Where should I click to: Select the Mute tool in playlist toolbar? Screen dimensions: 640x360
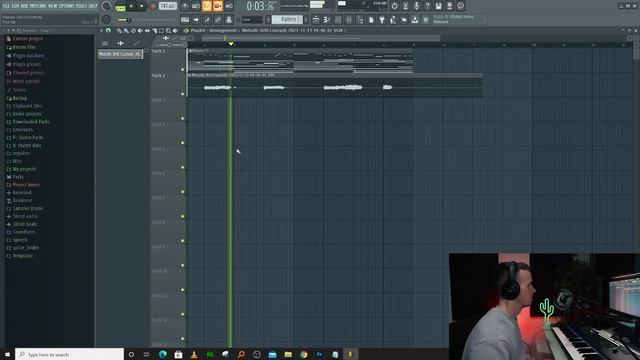140,31
